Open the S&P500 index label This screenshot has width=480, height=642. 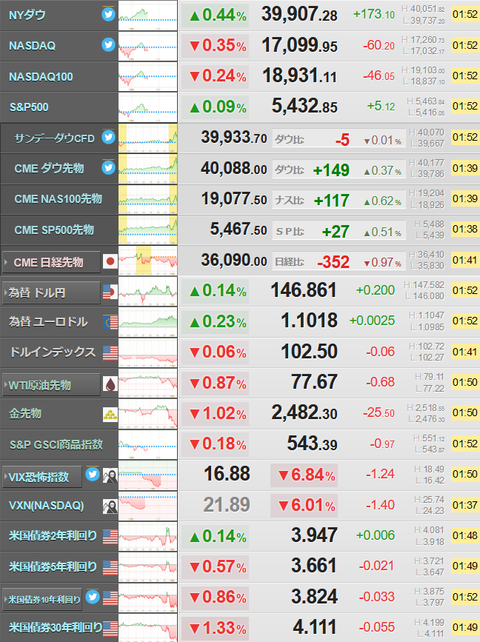tap(29, 107)
